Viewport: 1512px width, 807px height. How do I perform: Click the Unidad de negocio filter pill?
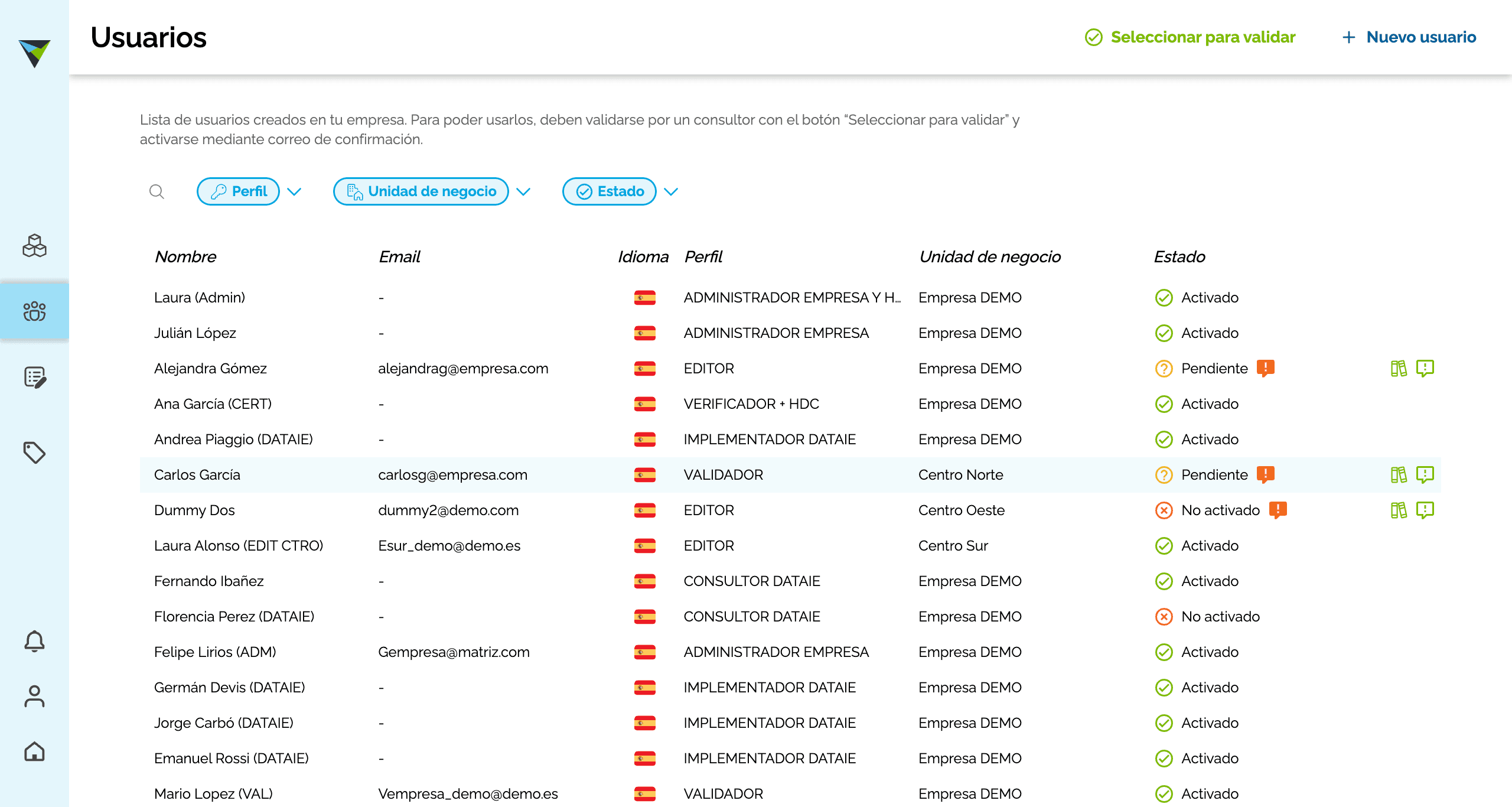(421, 191)
